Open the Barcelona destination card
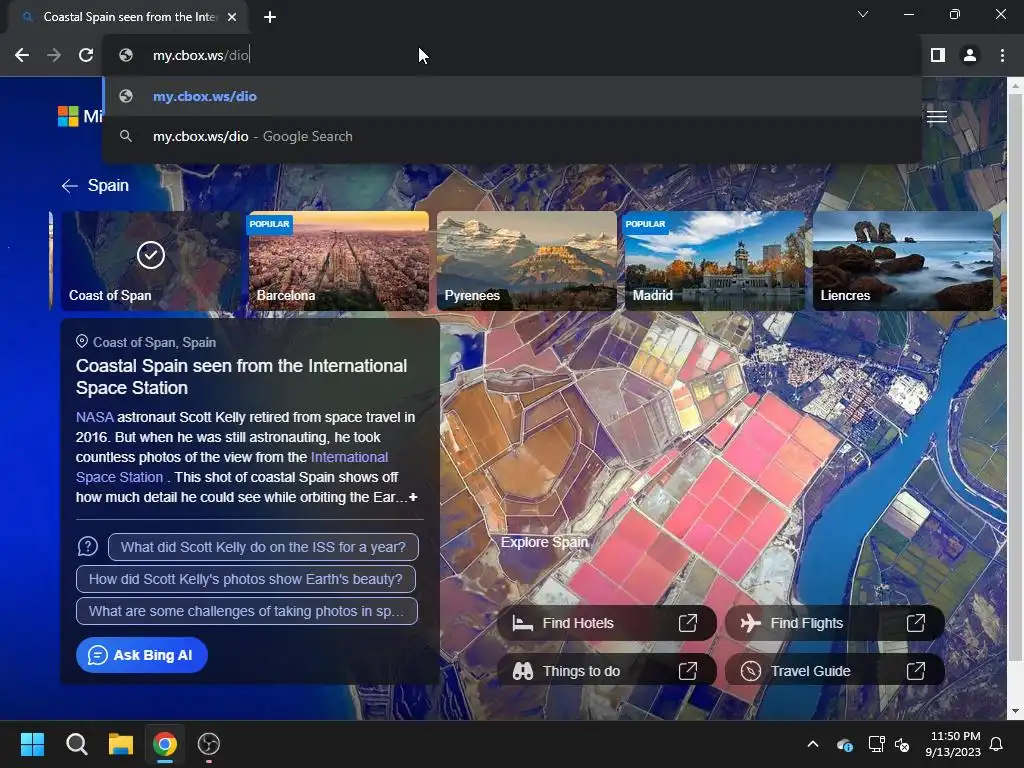Image resolution: width=1024 pixels, height=768 pixels. (339, 260)
